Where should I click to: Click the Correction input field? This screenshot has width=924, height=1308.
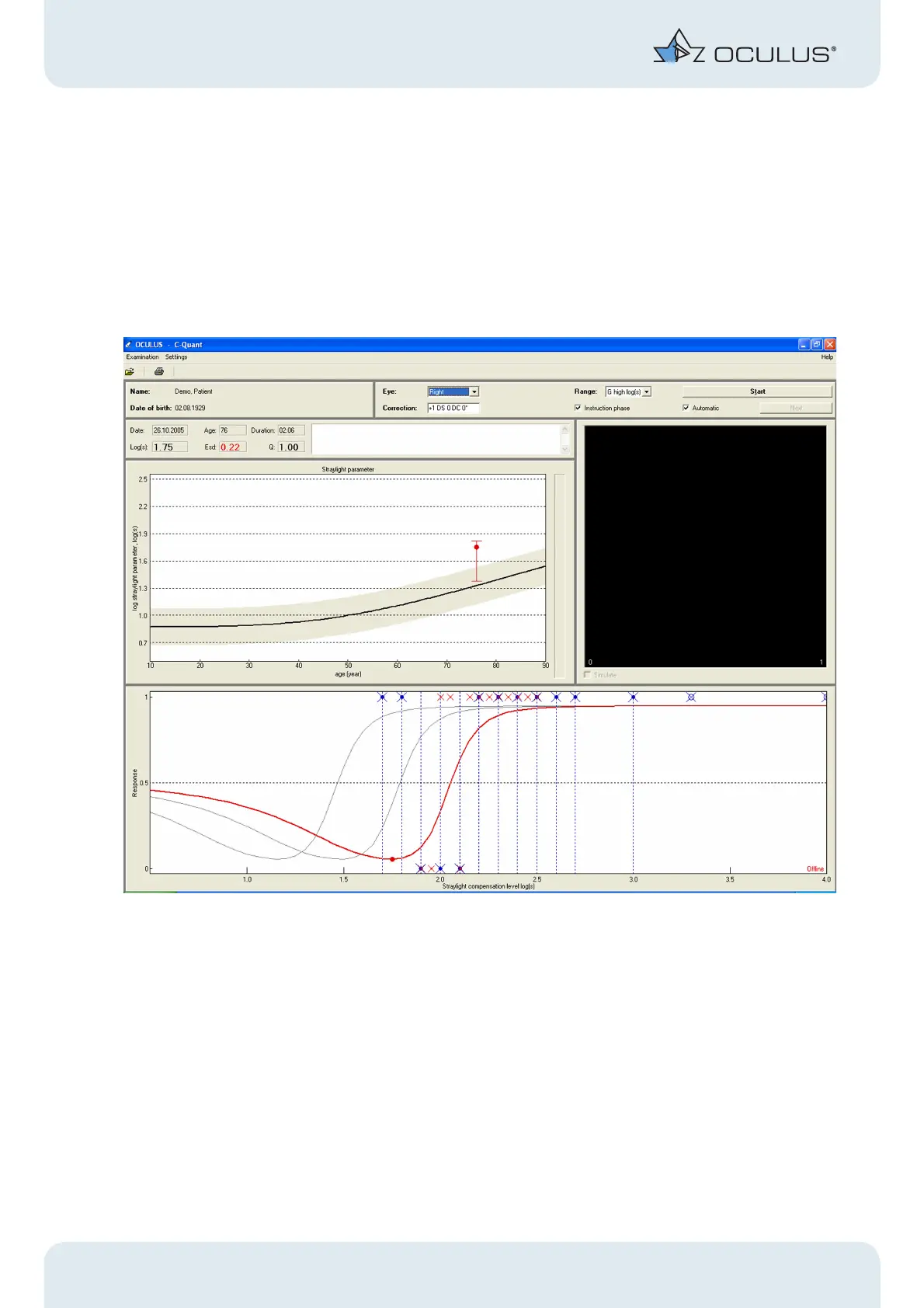pyautogui.click(x=453, y=408)
